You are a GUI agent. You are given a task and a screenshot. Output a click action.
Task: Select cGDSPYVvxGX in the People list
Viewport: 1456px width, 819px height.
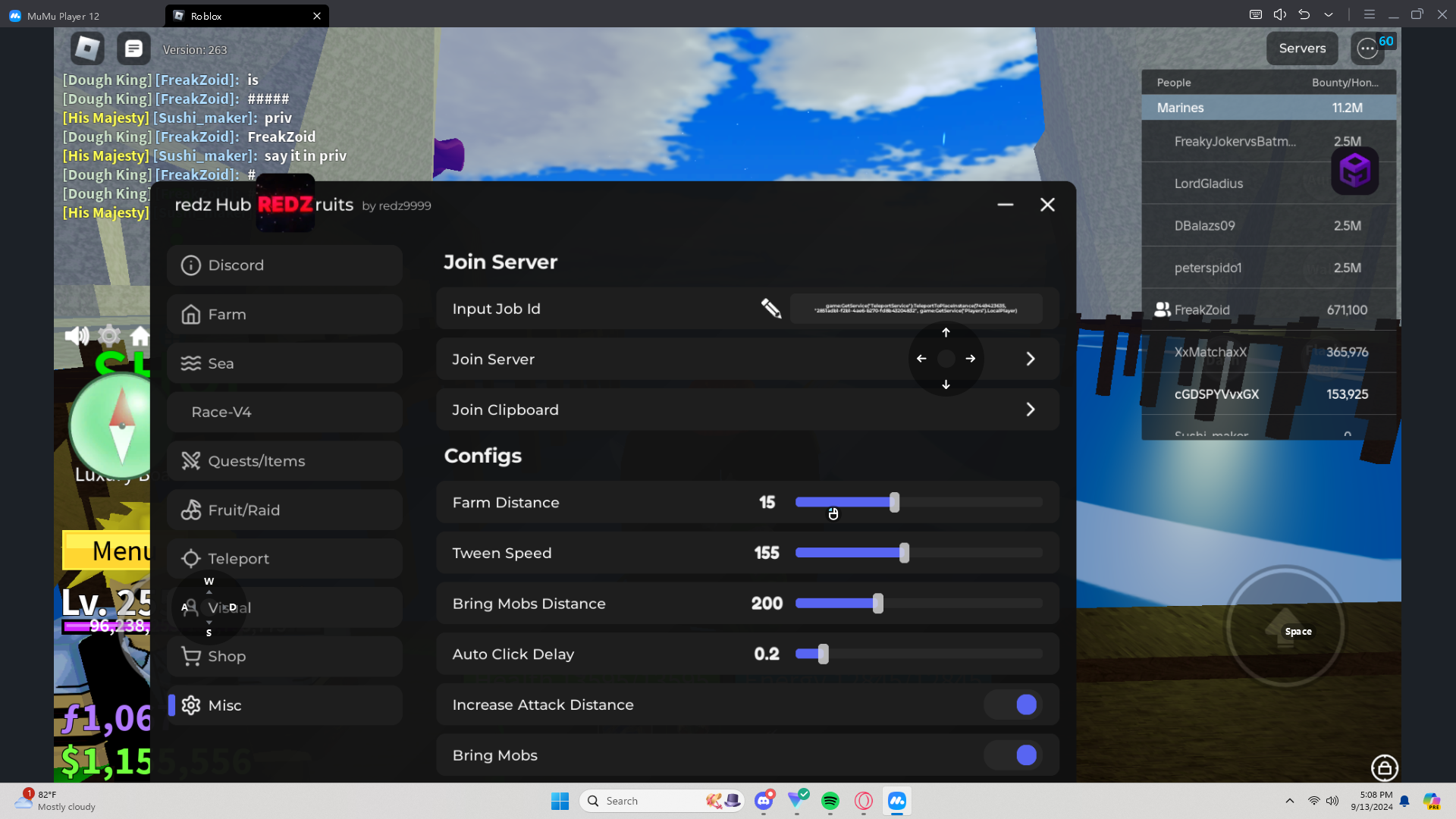(x=1269, y=394)
